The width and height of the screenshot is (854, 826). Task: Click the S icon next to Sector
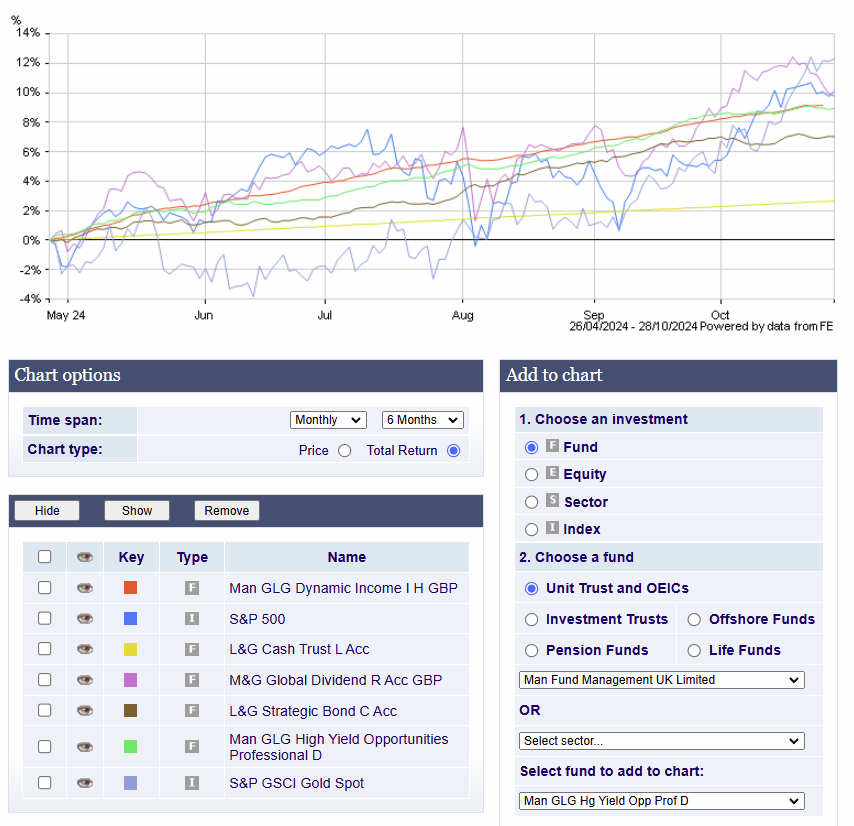(x=552, y=501)
